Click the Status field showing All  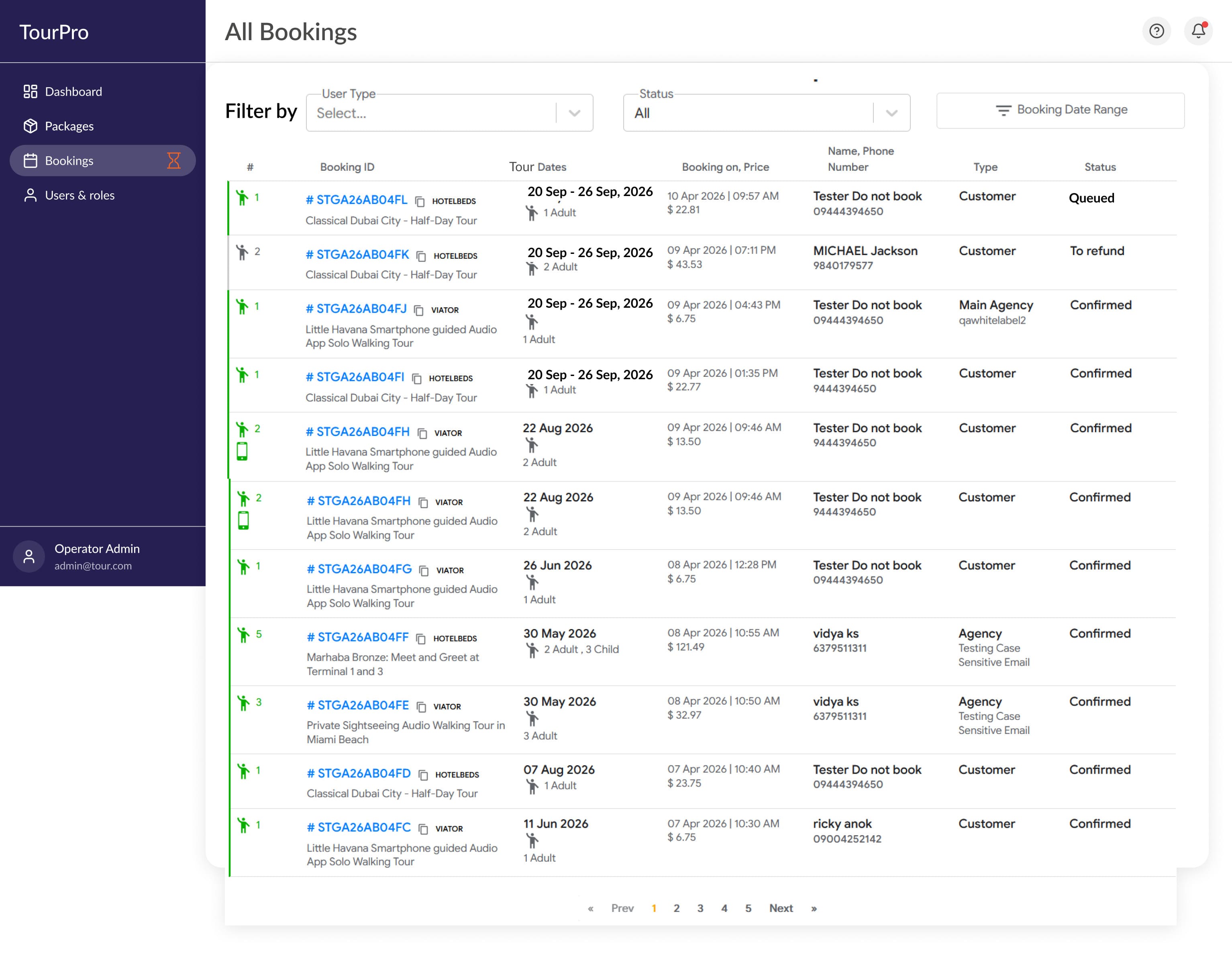pos(766,112)
